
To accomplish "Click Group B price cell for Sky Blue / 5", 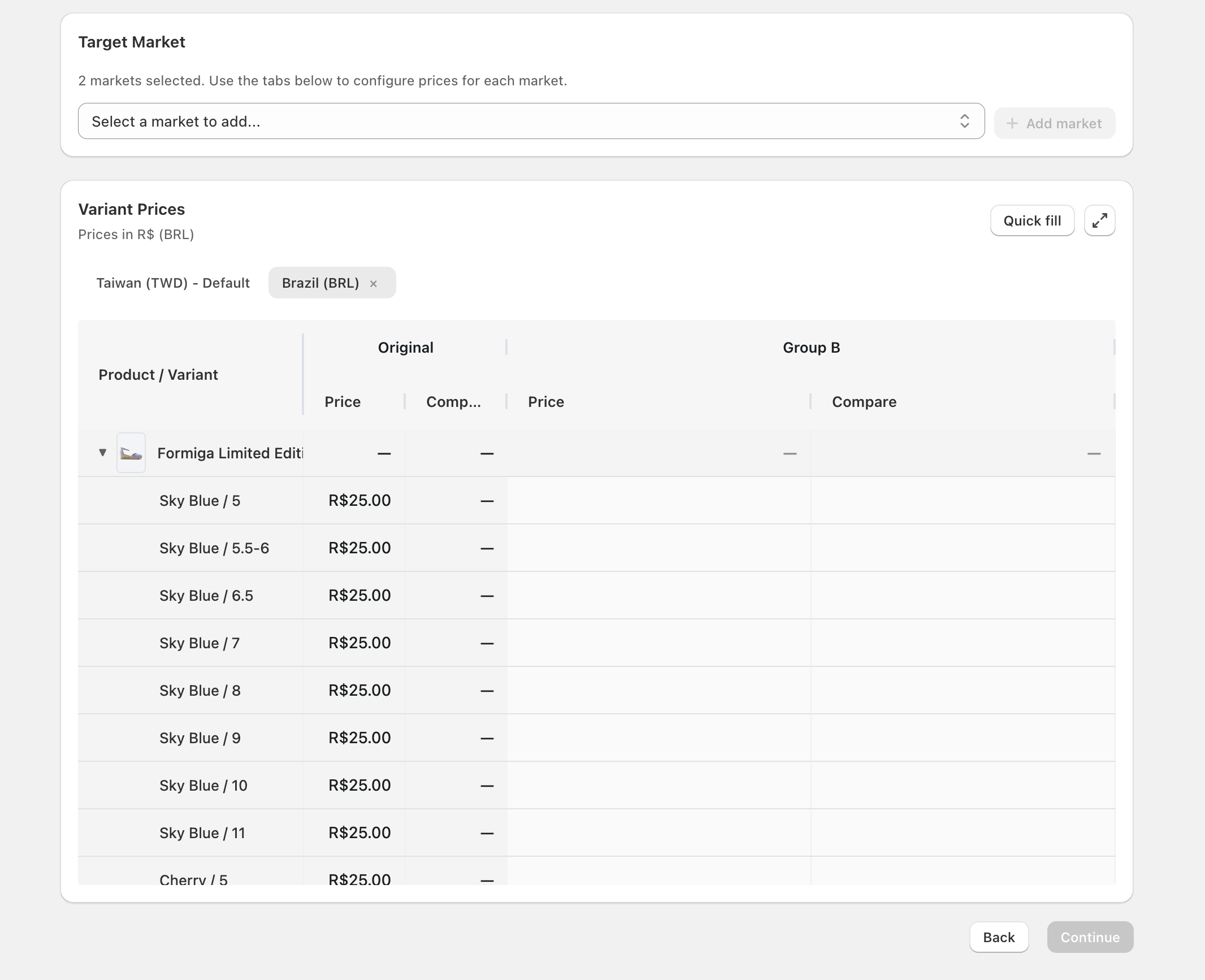I will pyautogui.click(x=658, y=500).
